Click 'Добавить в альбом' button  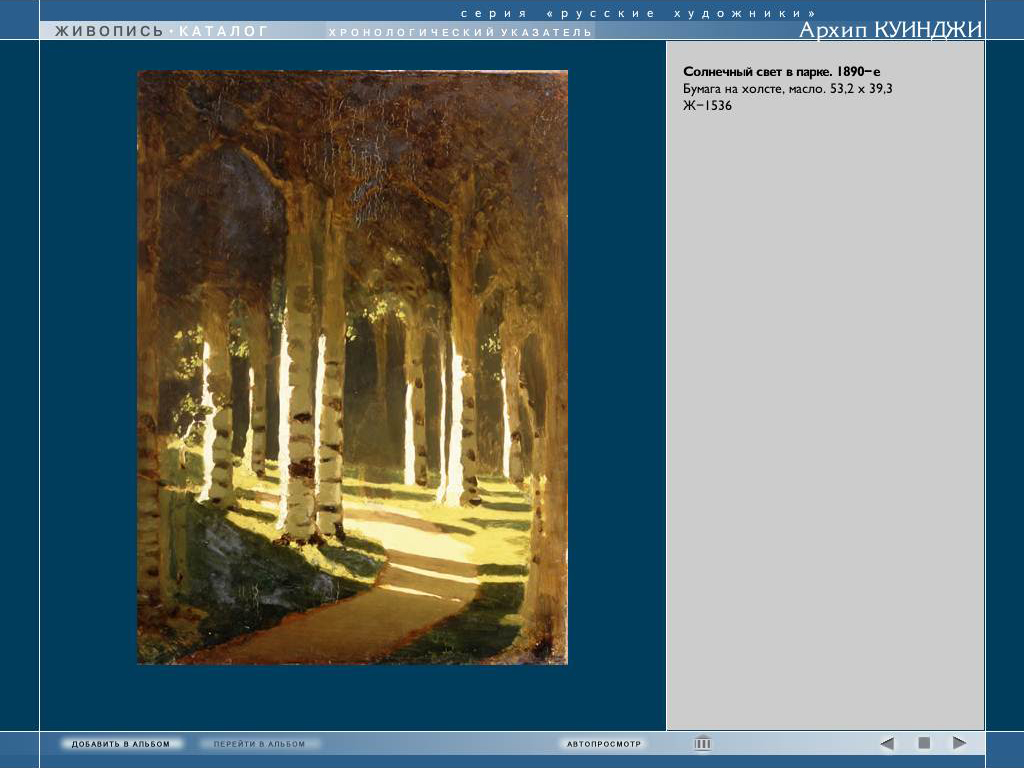click(x=122, y=744)
